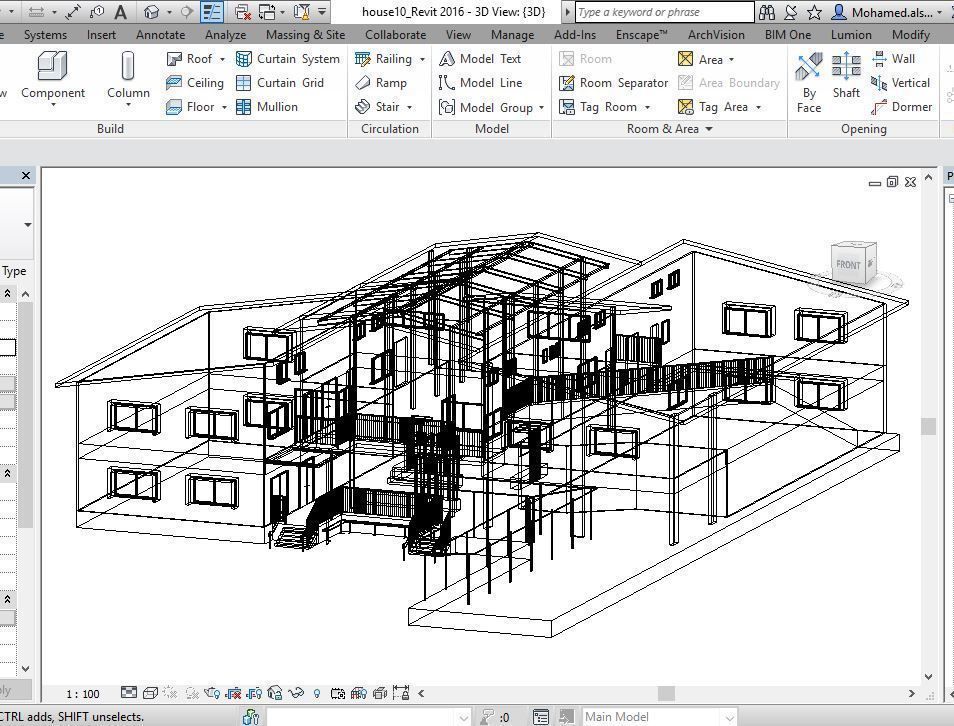This screenshot has height=726, width=954.
Task: Expand the Roof dropdown arrow
Action: [222, 59]
